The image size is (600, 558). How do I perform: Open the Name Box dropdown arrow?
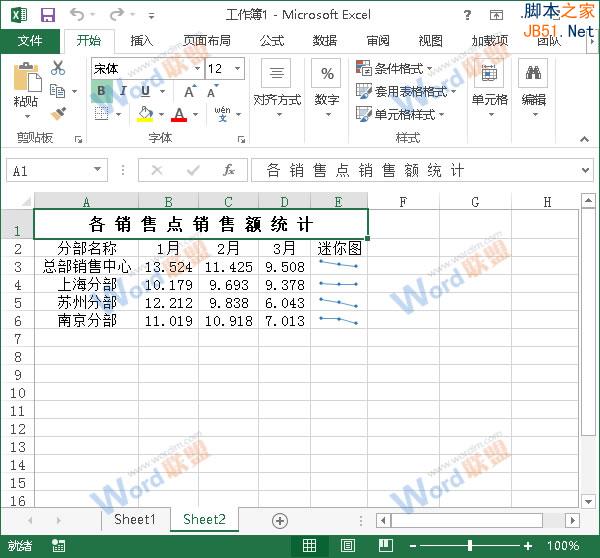coord(98,169)
